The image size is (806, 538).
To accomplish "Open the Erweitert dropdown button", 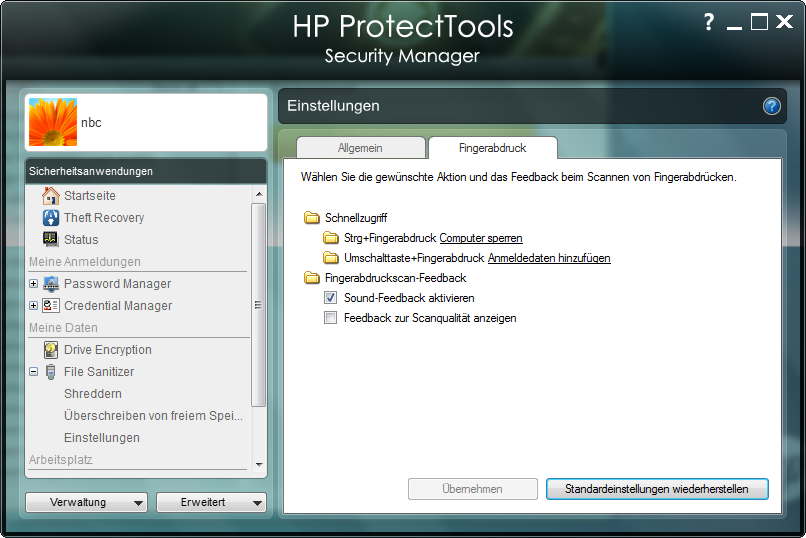I will click(211, 503).
